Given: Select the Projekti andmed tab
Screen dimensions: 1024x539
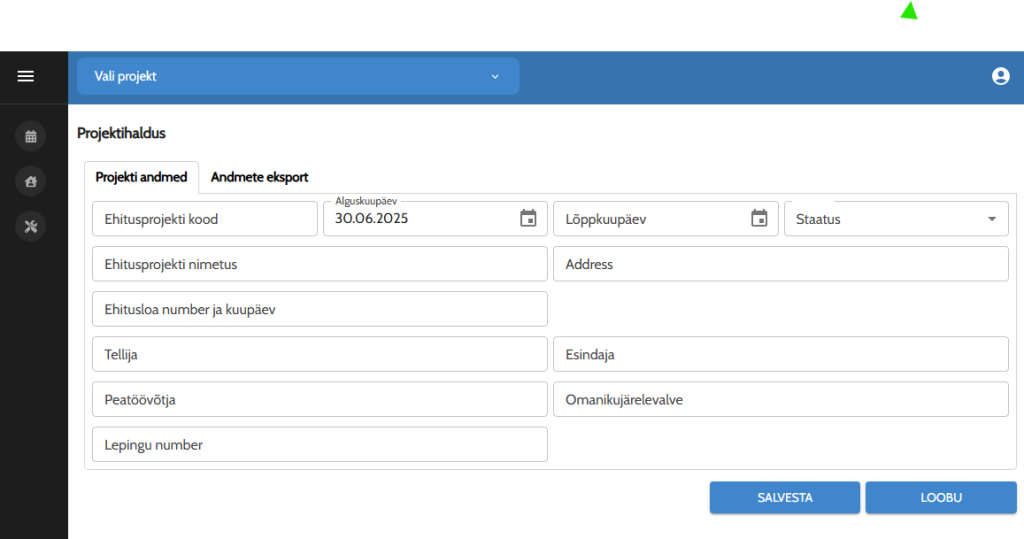Looking at the screenshot, I should click(x=141, y=177).
